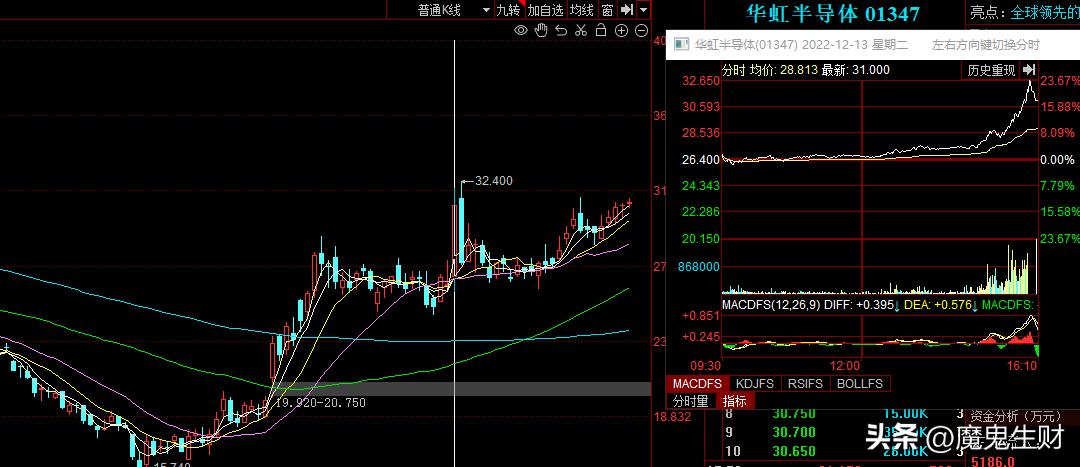
Task: Click the 左右方向键切换分时 hint text
Action: tap(986, 45)
